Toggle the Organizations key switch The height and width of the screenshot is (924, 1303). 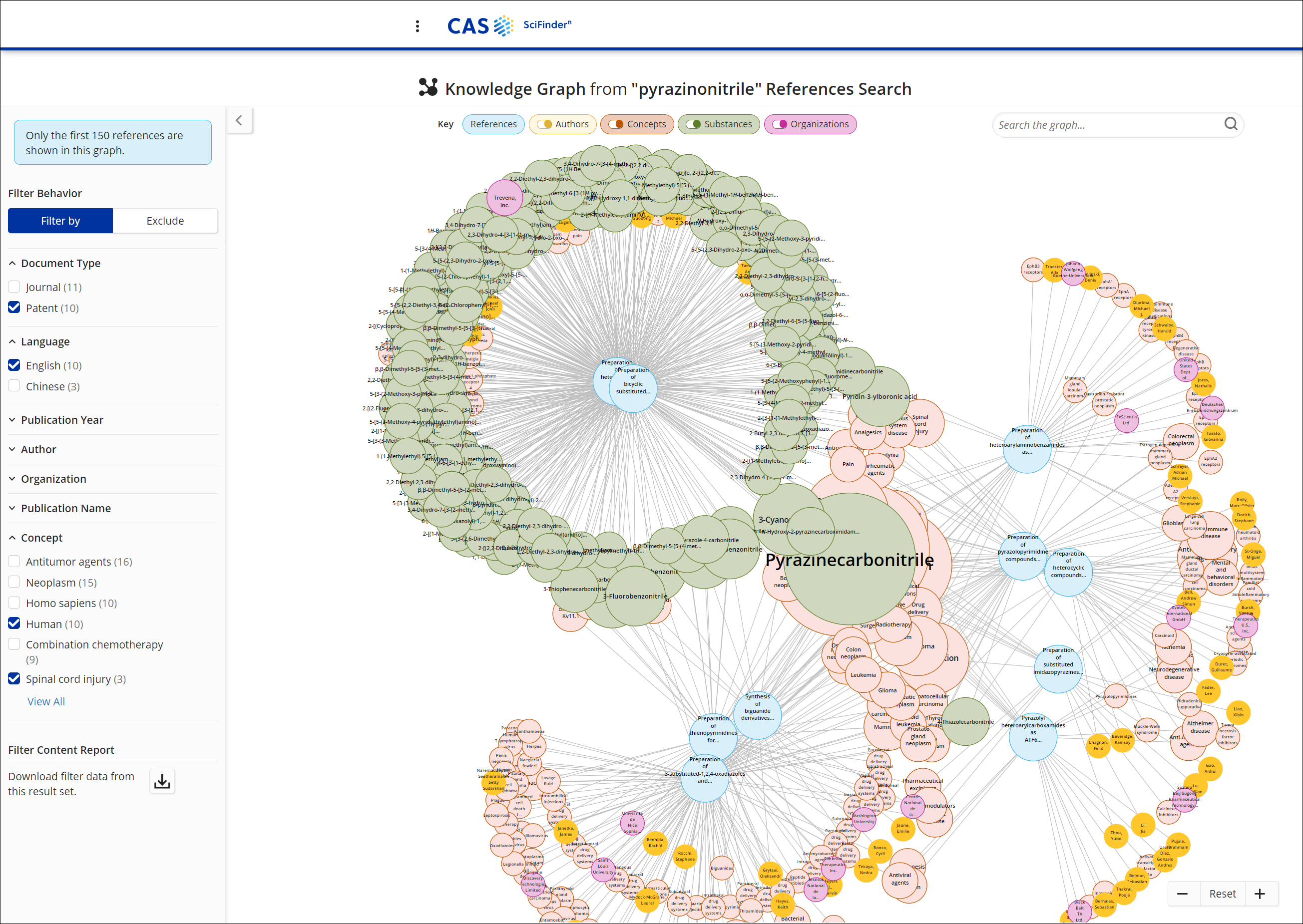[x=780, y=124]
